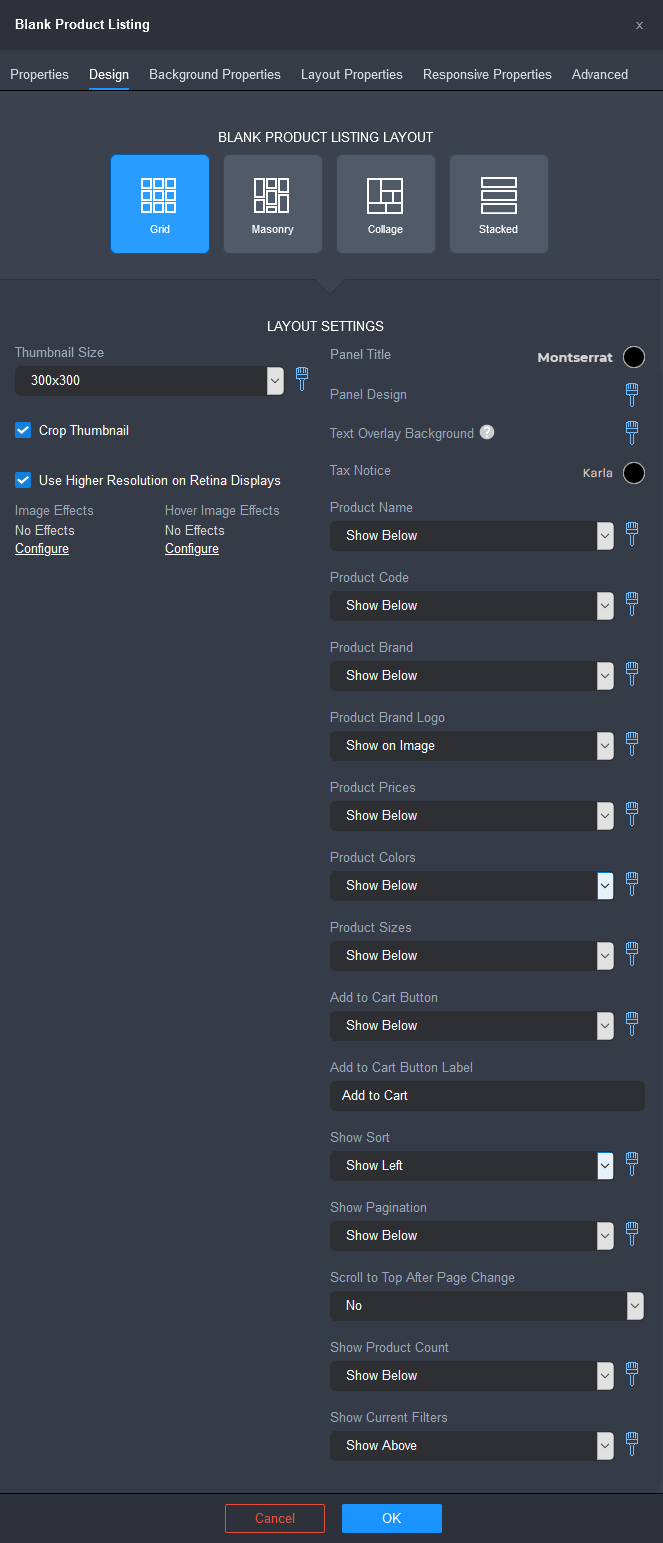This screenshot has height=1543, width=663.
Task: Open Show Sort paintbrush styling
Action: (x=632, y=1164)
